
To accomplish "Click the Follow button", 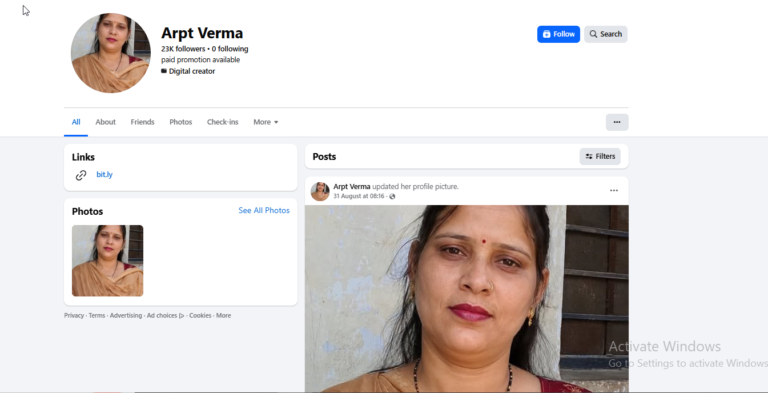I will point(558,34).
